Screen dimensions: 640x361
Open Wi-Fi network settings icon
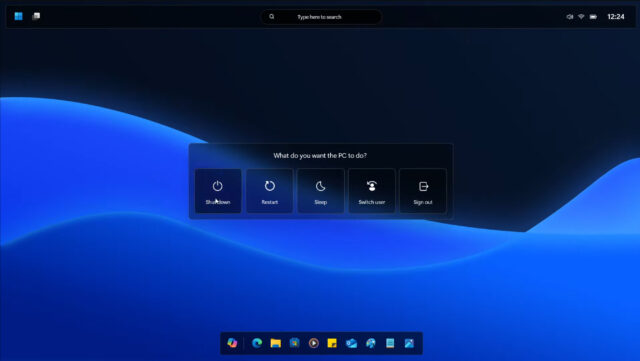pyautogui.click(x=581, y=17)
